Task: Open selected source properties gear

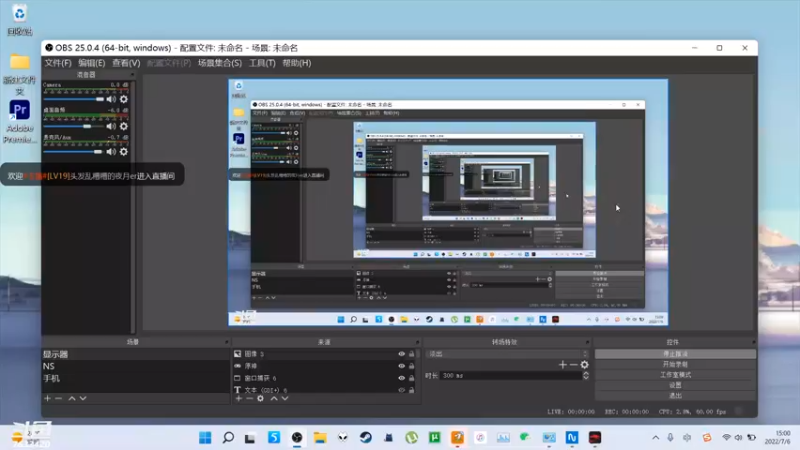Action: pyautogui.click(x=261, y=398)
